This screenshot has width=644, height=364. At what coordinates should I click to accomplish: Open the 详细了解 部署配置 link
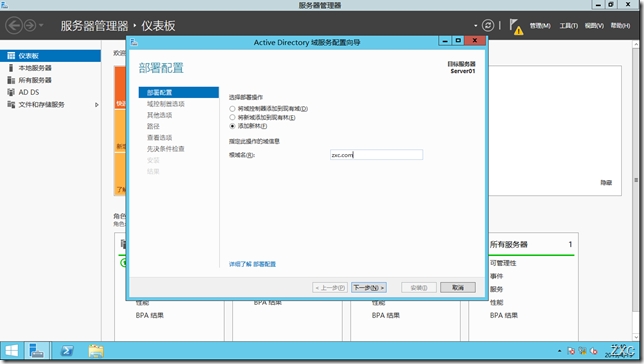click(x=252, y=264)
